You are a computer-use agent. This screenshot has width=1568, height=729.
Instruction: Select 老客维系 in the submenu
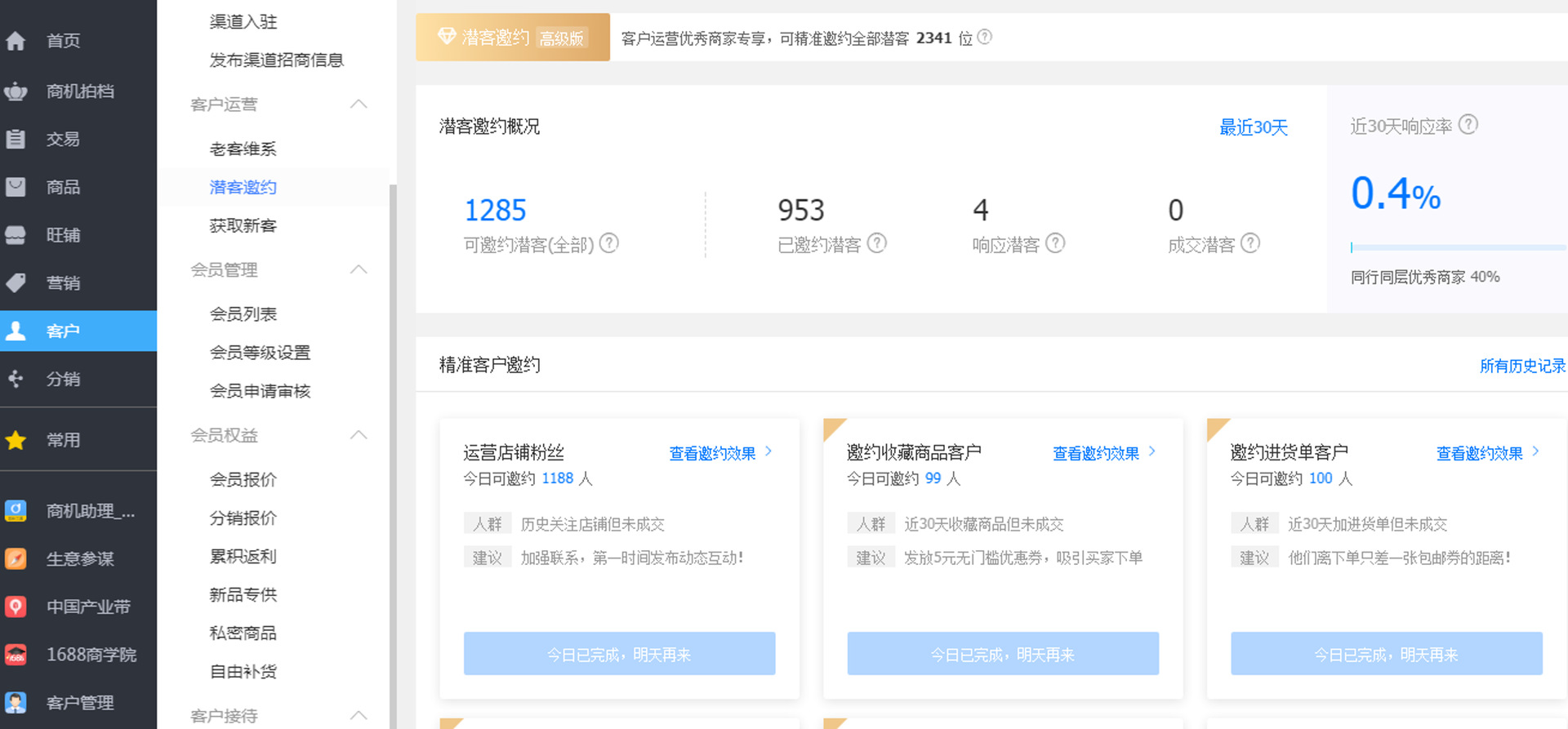[243, 149]
